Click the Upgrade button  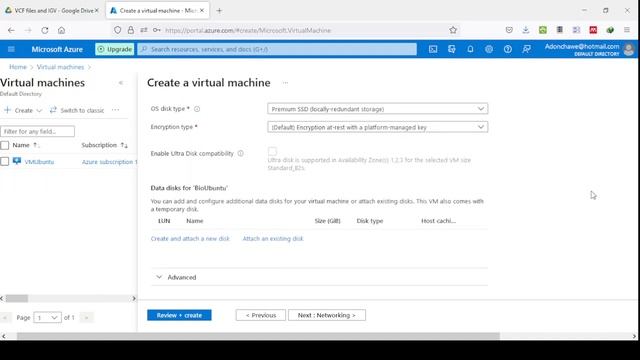pyautogui.click(x=115, y=49)
